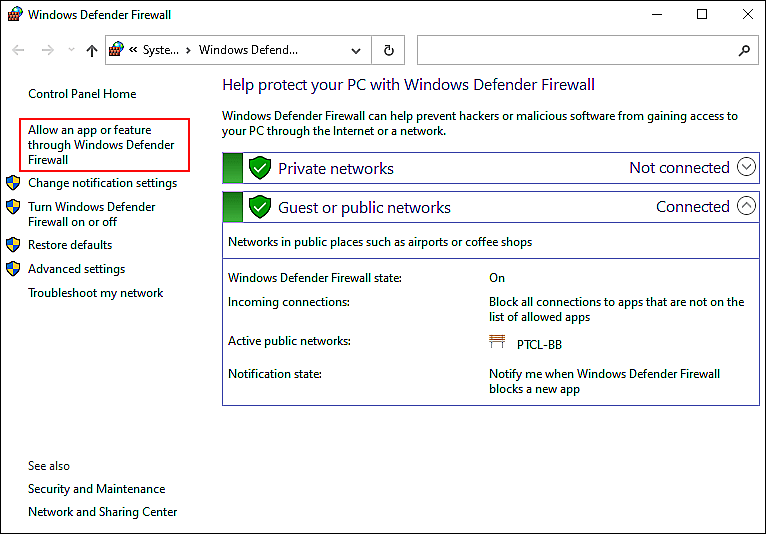Click the Not connected status text
The width and height of the screenshot is (766, 534).
pos(679,168)
